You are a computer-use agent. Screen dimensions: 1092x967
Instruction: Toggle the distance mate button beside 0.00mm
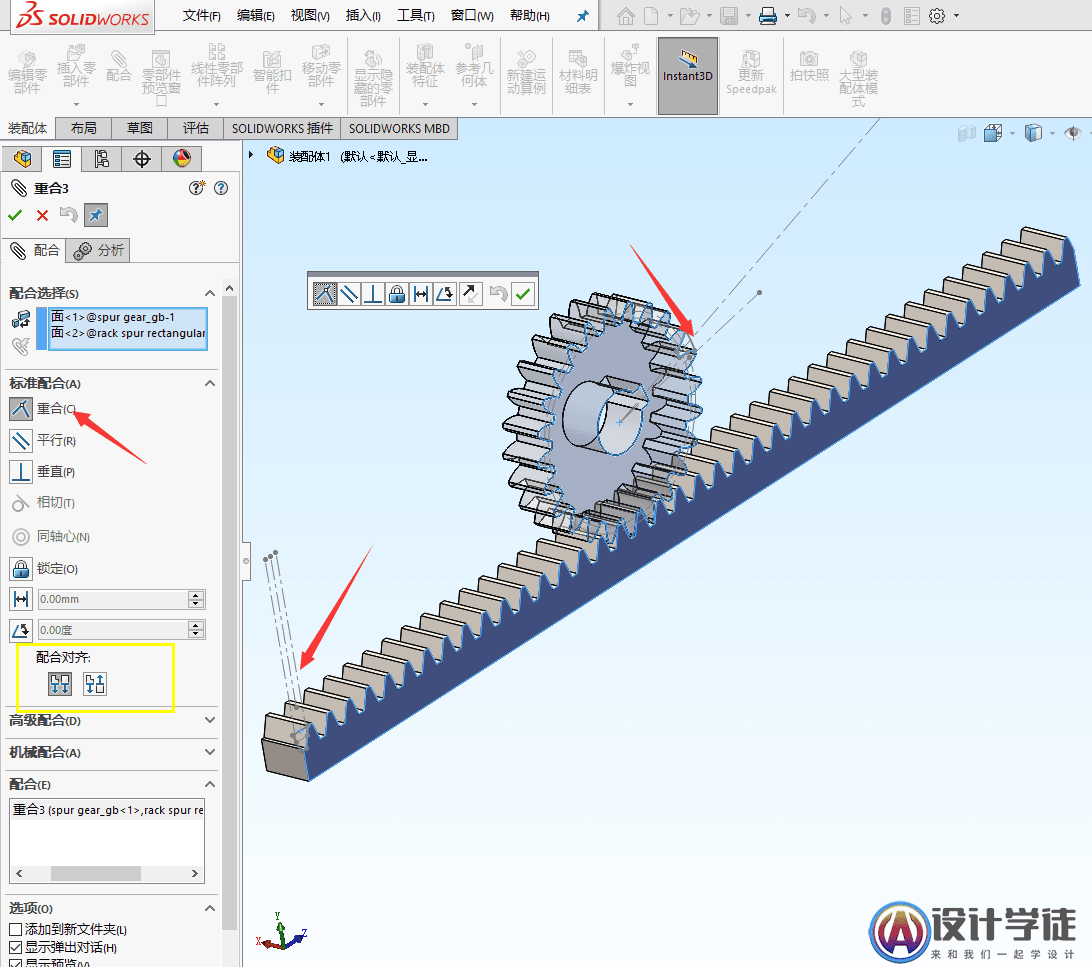21,599
